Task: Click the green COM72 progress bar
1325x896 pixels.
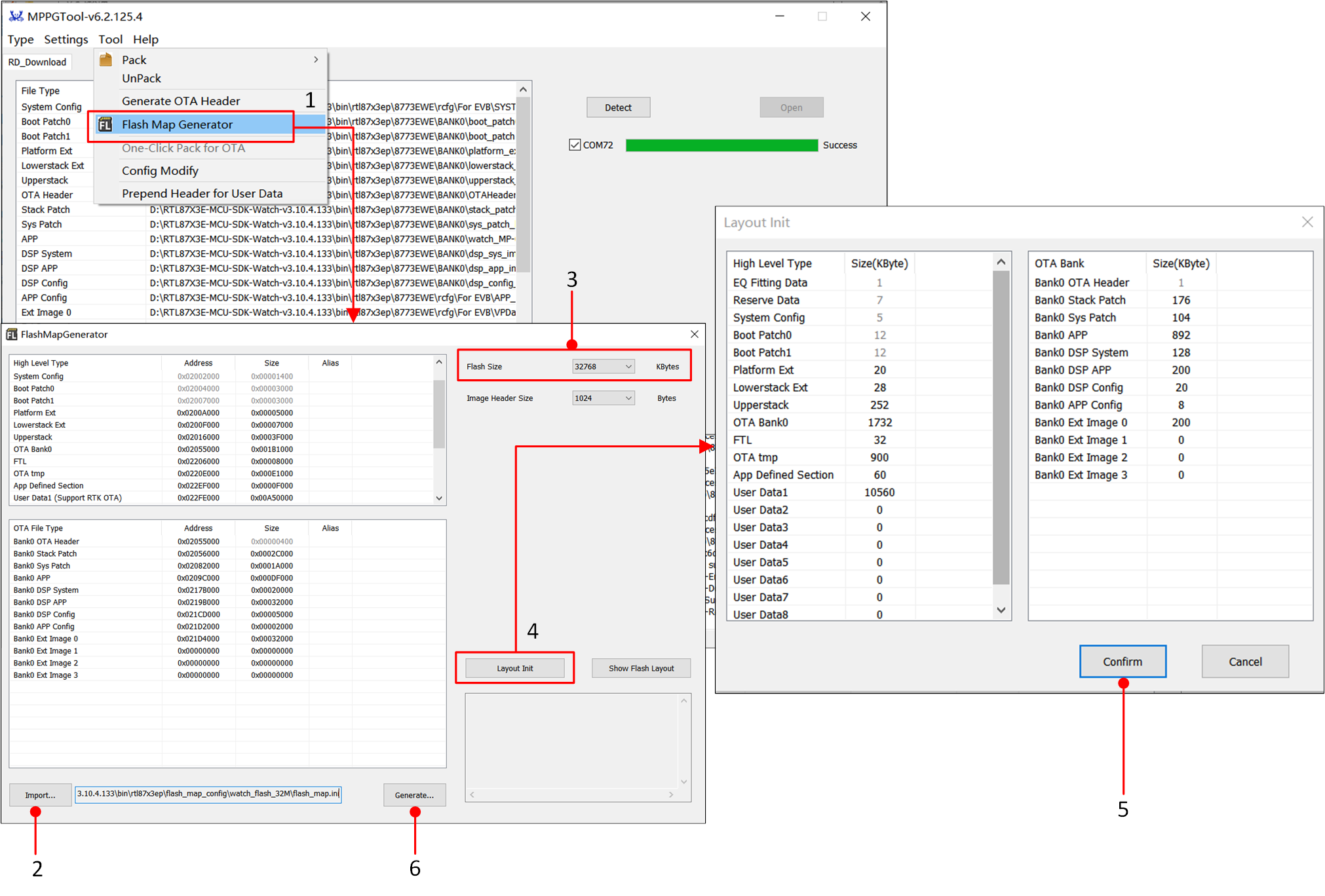Action: (x=721, y=145)
